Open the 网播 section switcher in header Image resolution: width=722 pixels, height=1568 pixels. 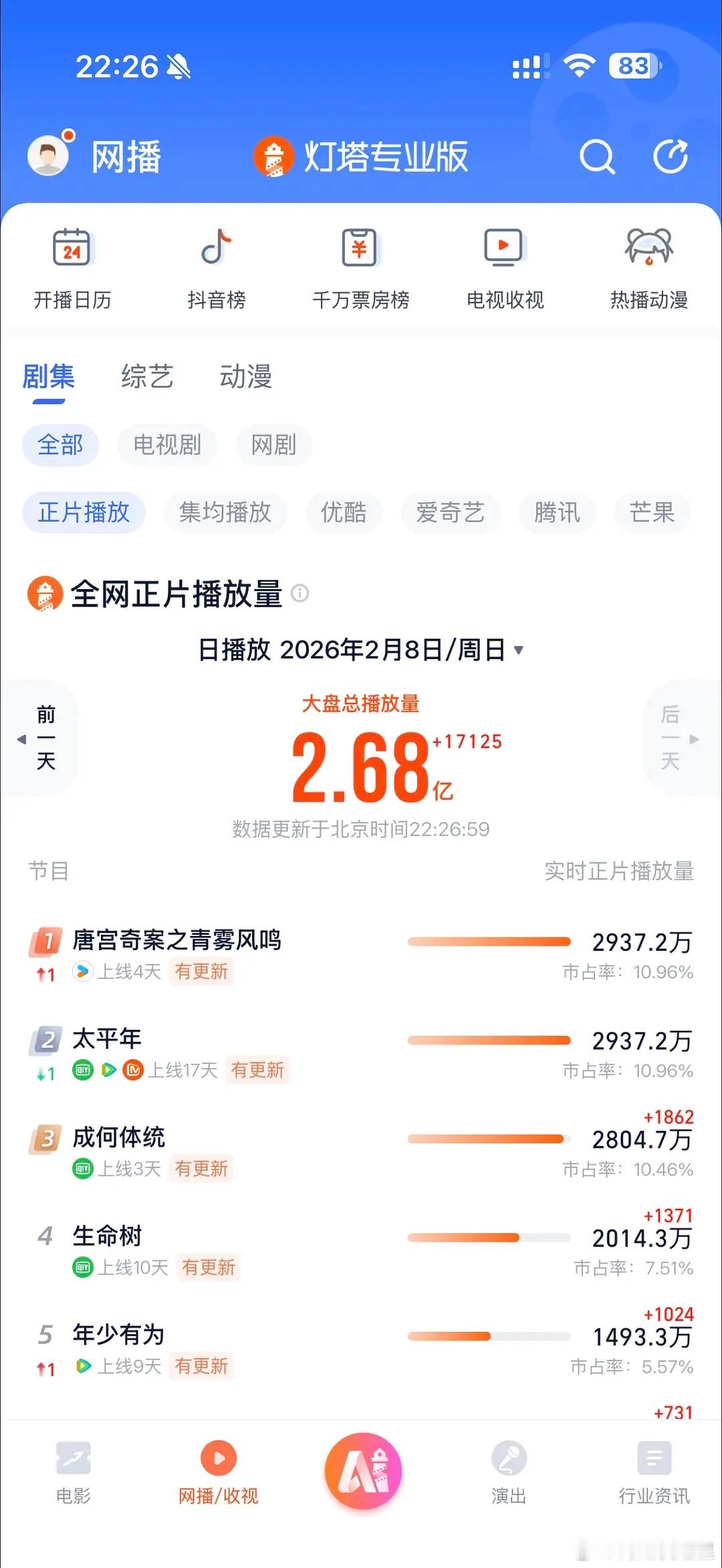tap(126, 157)
